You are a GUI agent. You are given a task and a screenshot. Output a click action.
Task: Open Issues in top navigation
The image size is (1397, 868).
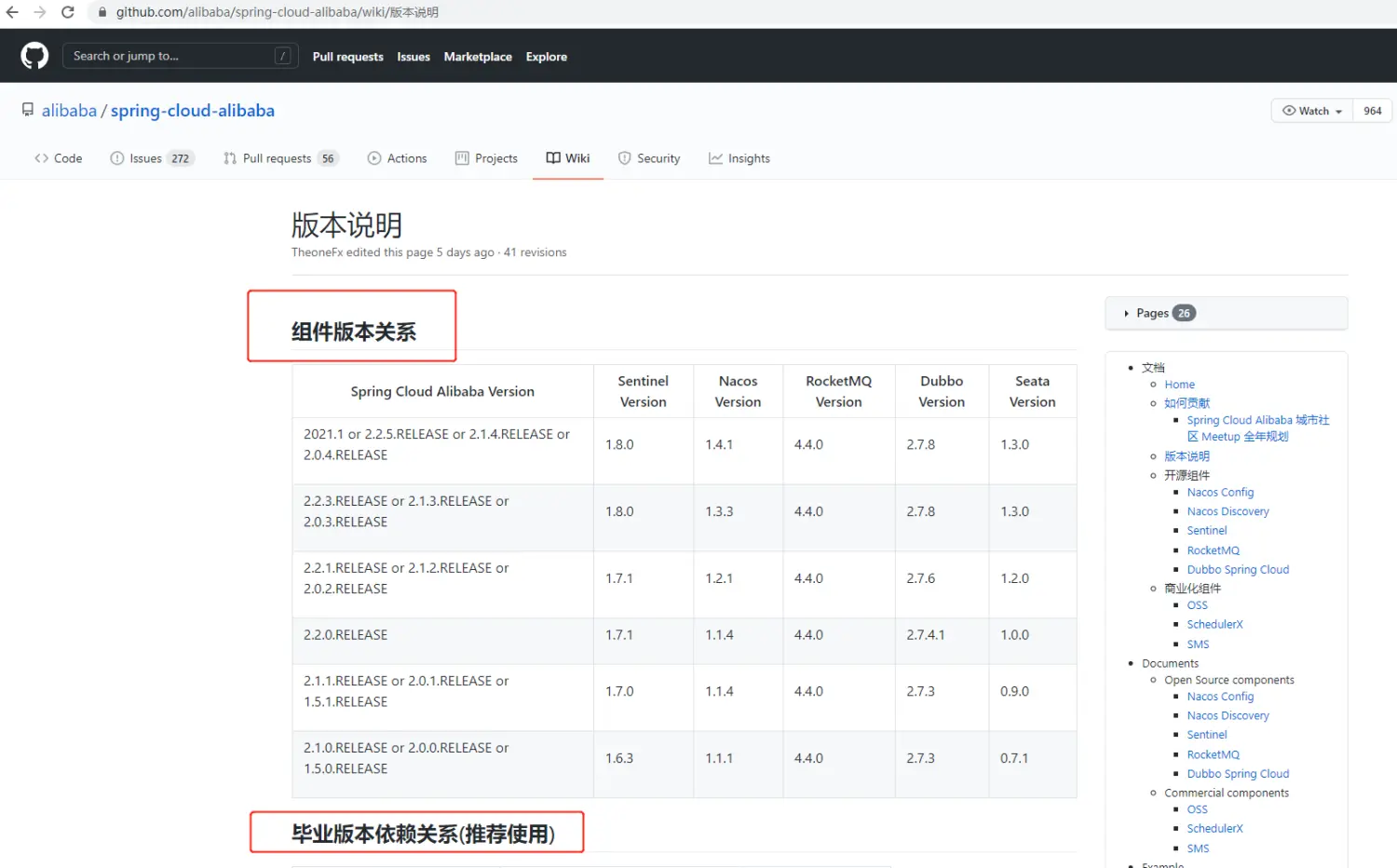click(x=414, y=57)
